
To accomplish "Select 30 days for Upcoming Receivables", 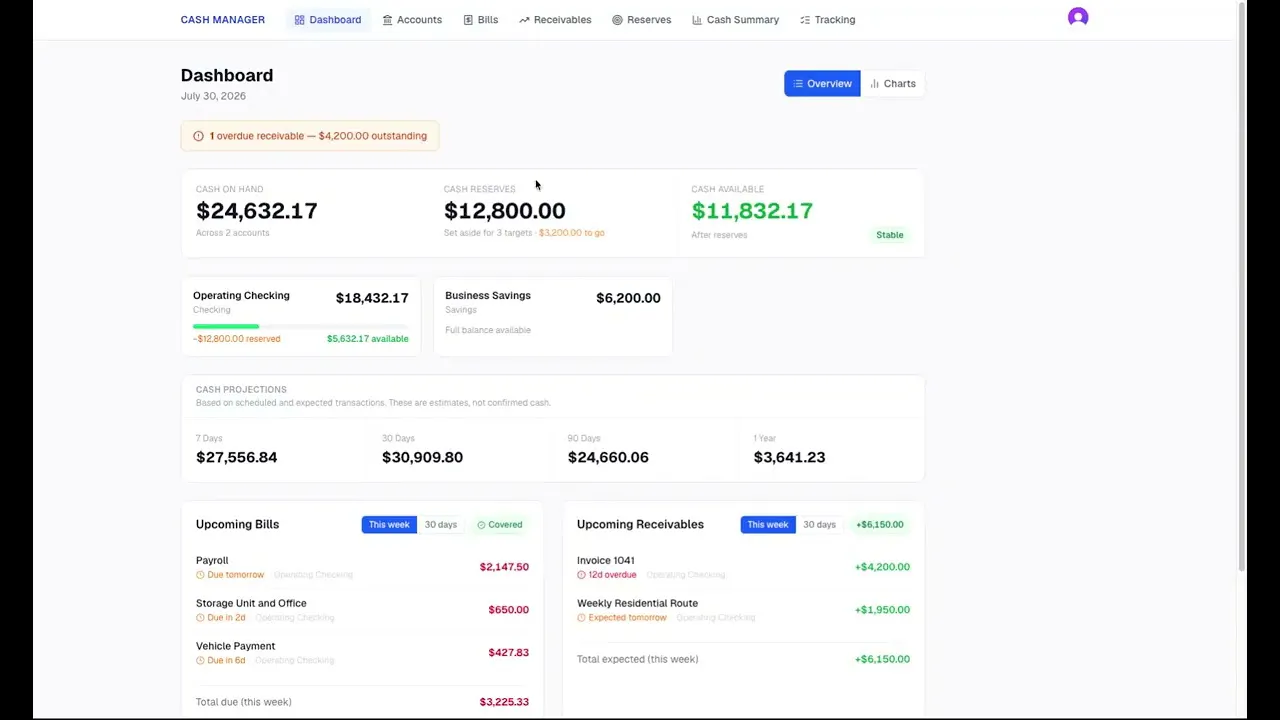I will 819,525.
